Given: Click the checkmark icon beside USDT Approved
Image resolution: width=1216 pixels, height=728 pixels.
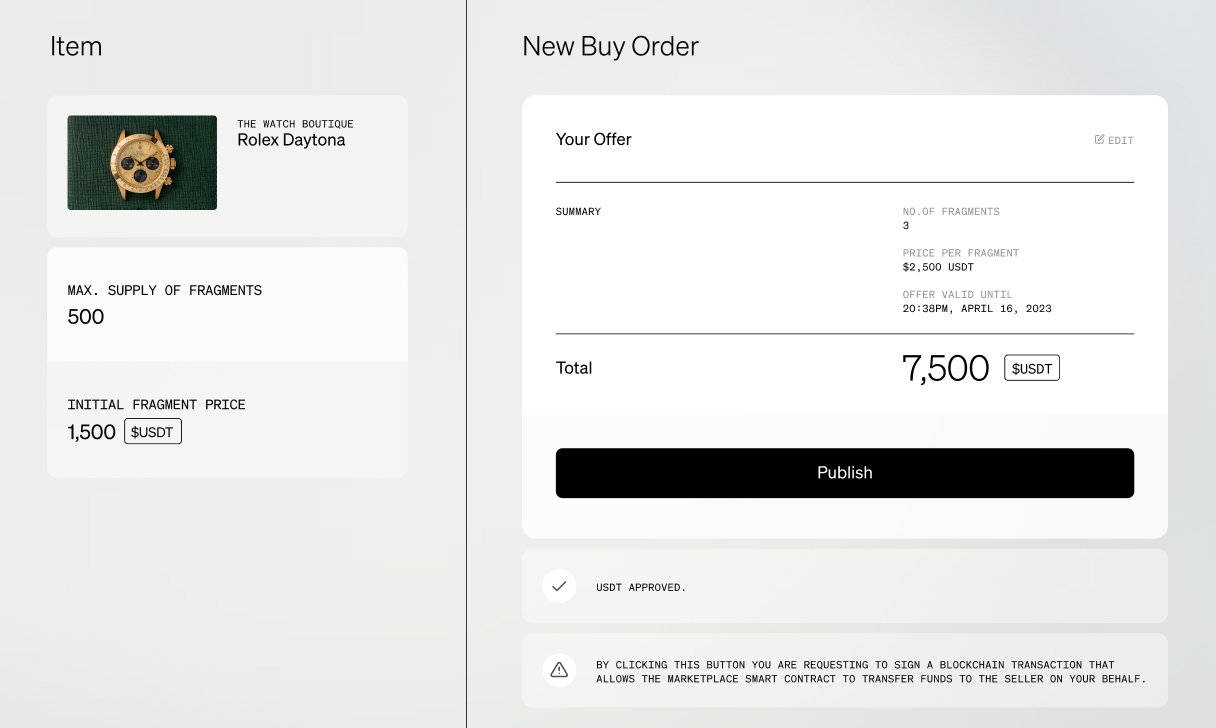Looking at the screenshot, I should pyautogui.click(x=559, y=586).
